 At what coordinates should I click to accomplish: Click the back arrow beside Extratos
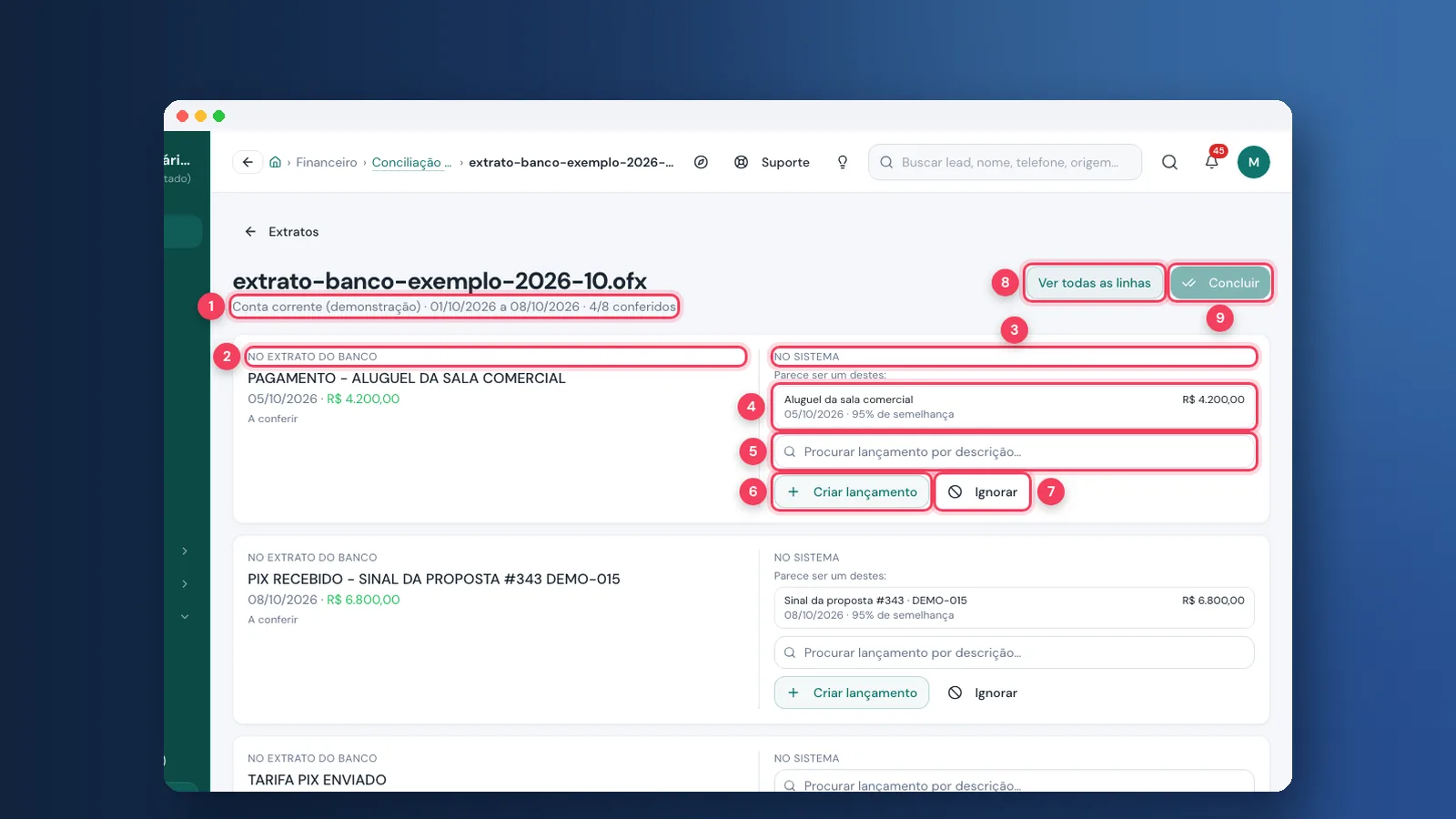point(250,232)
